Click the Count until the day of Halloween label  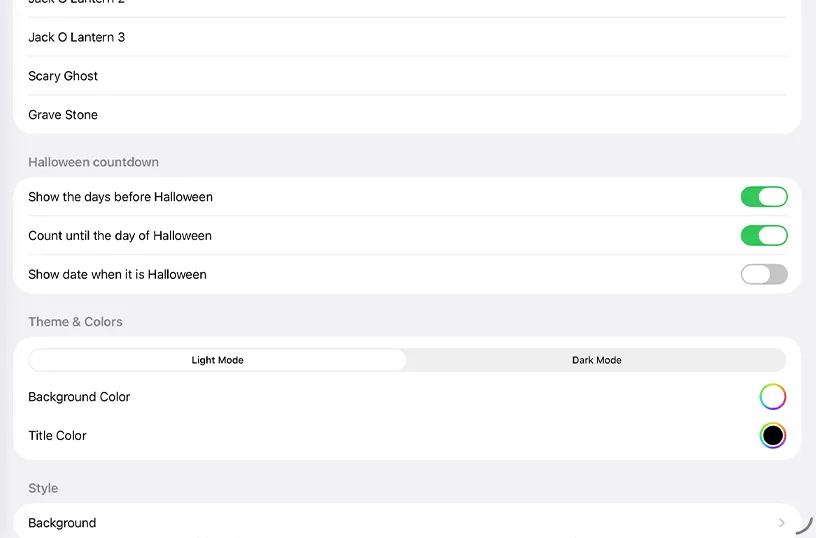[120, 236]
